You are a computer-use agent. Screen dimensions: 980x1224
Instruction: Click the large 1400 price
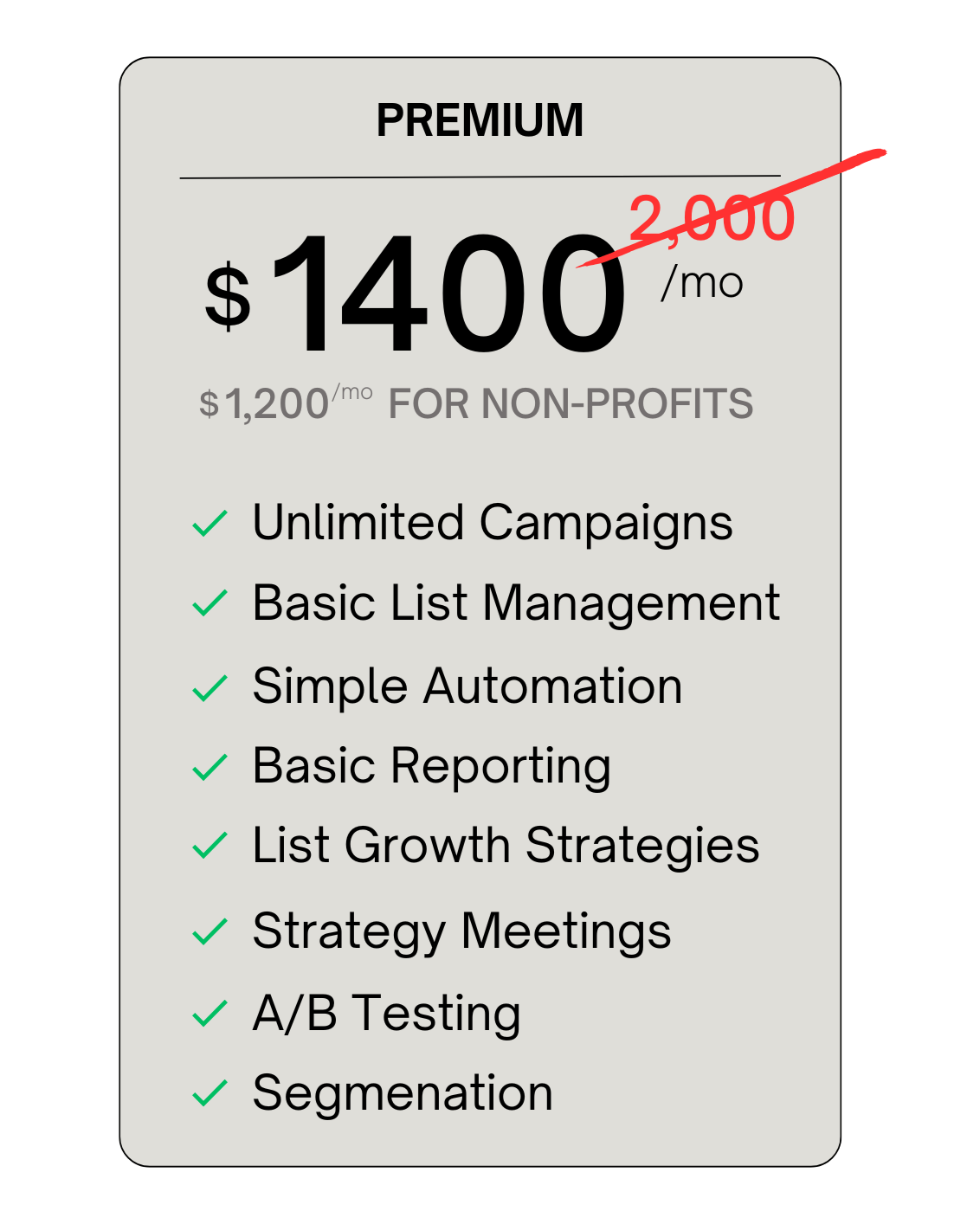448,293
